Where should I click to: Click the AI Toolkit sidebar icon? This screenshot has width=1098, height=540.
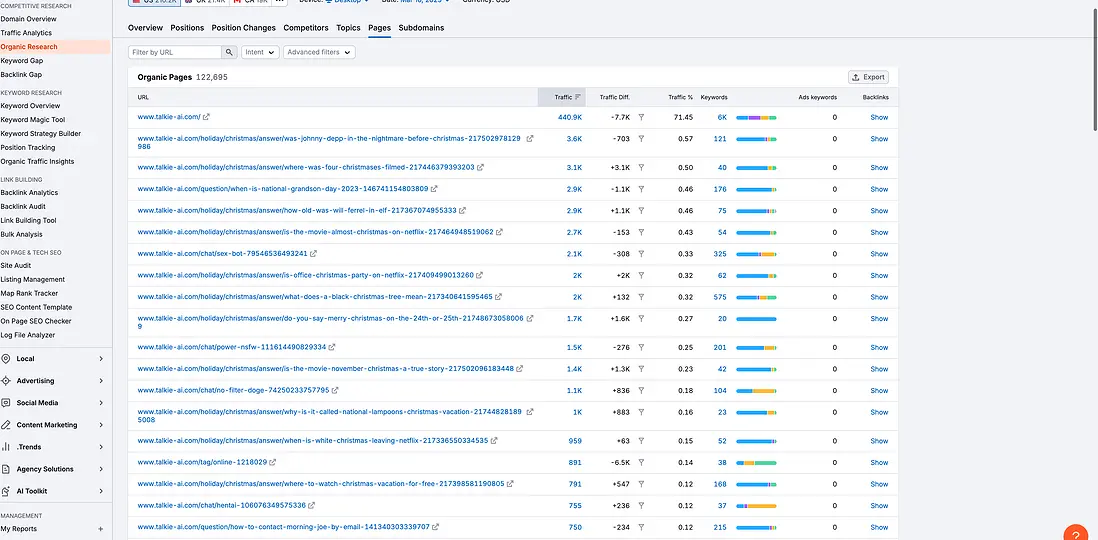6,491
